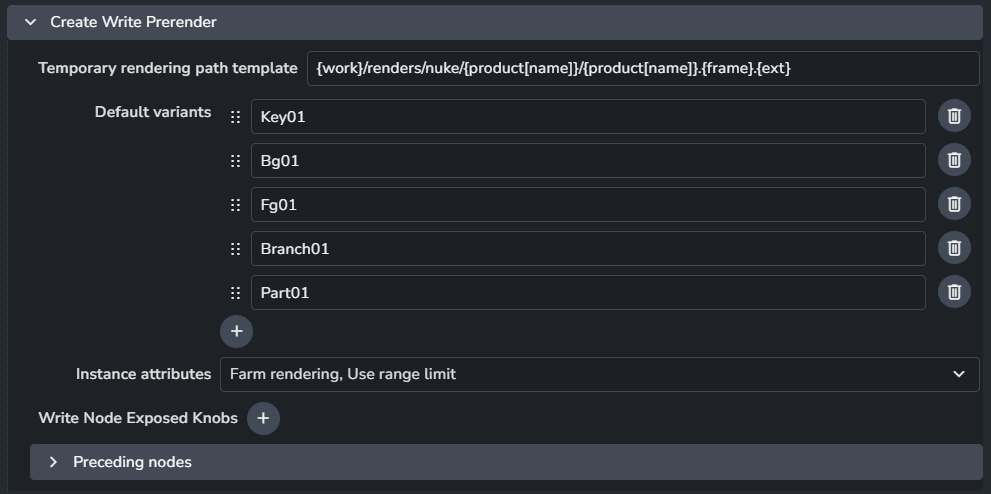This screenshot has width=991, height=494.
Task: Open the Instance attributes dropdown
Action: tap(599, 374)
